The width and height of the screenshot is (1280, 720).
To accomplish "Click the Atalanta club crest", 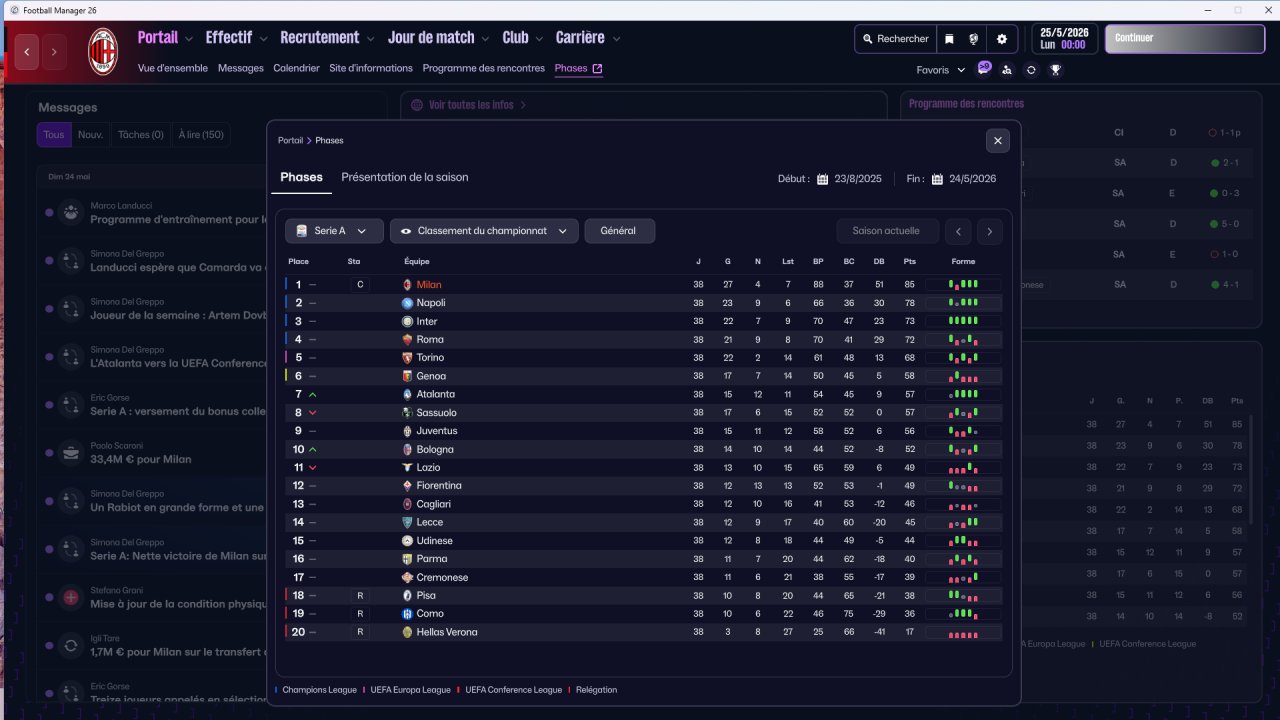I will tap(407, 394).
